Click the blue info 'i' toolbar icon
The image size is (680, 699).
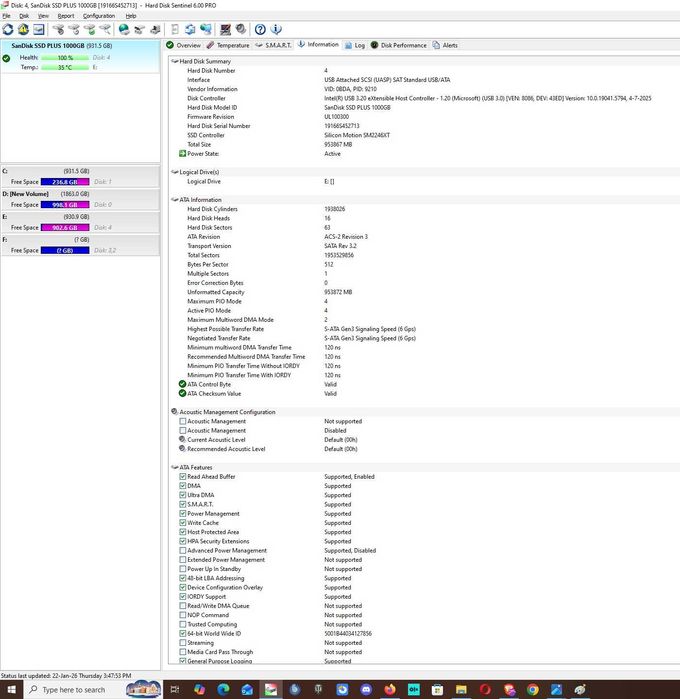click(276, 29)
